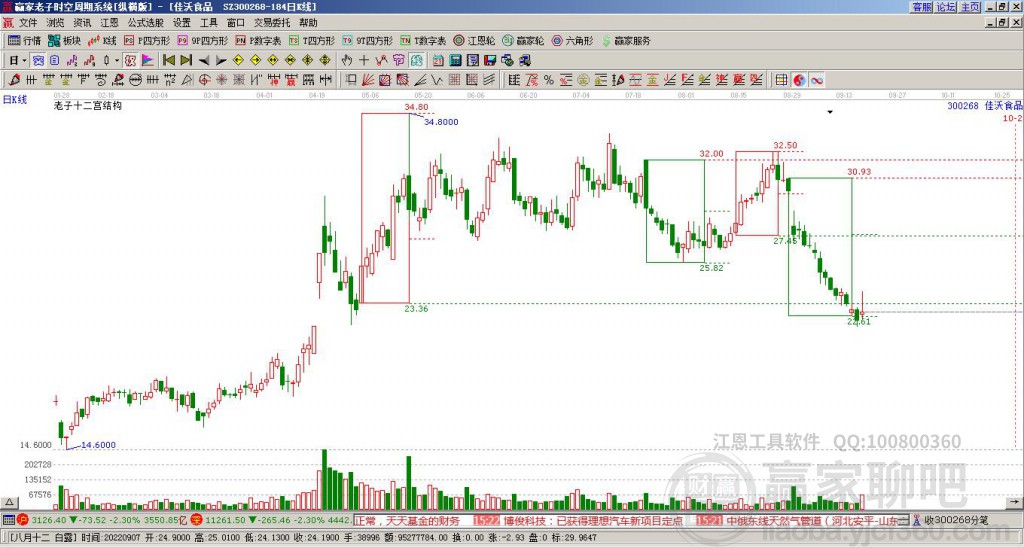This screenshot has height=548, width=1024.
Task: Open 赢家服务 service with dollar icon
Action: (626, 40)
